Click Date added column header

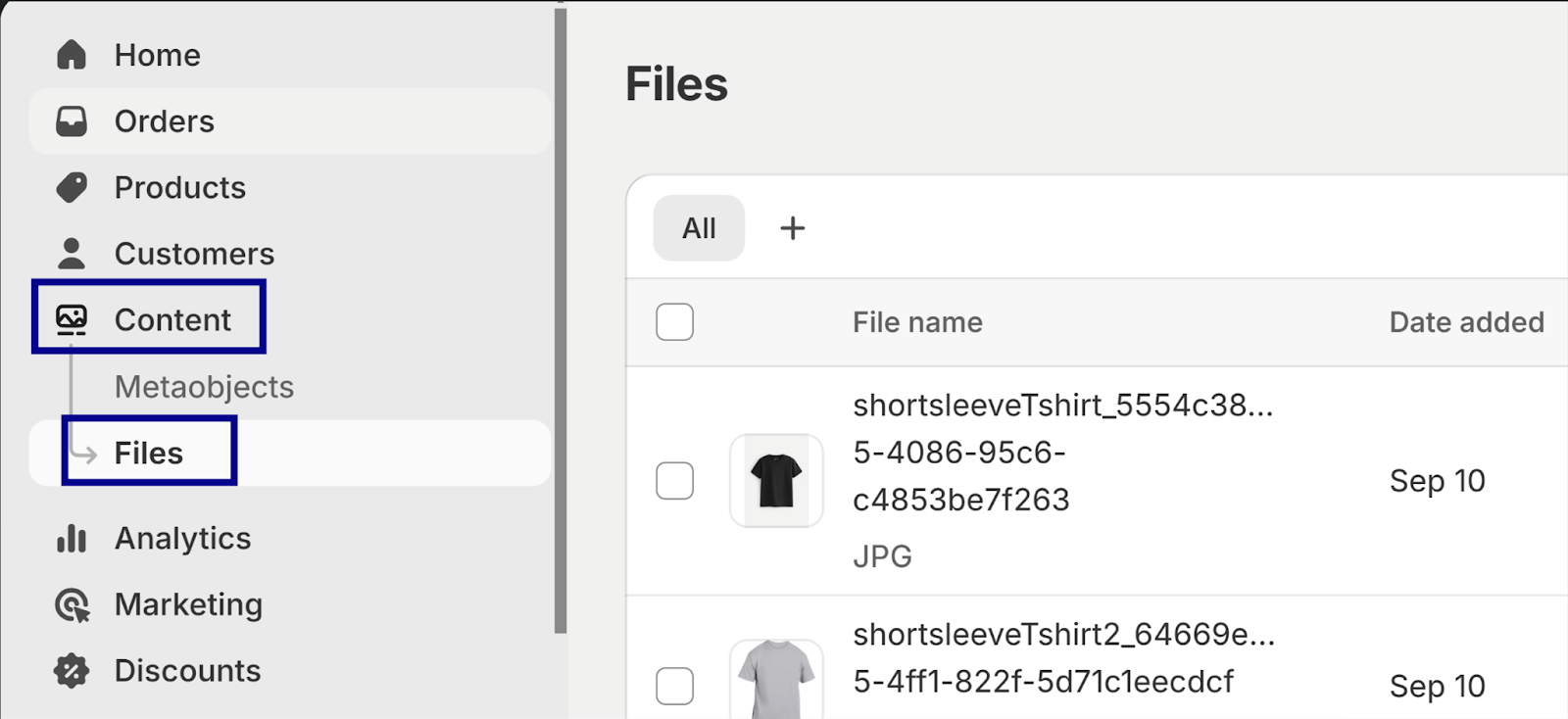[1466, 322]
